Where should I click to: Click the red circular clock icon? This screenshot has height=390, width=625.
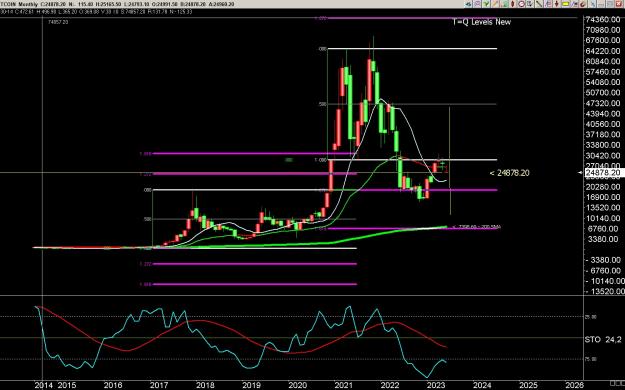[x=521, y=4]
